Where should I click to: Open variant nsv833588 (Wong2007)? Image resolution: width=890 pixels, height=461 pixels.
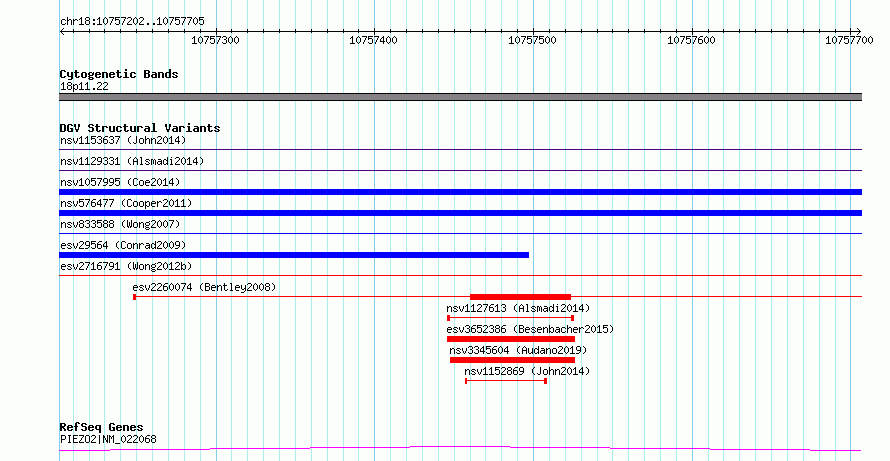pos(120,224)
